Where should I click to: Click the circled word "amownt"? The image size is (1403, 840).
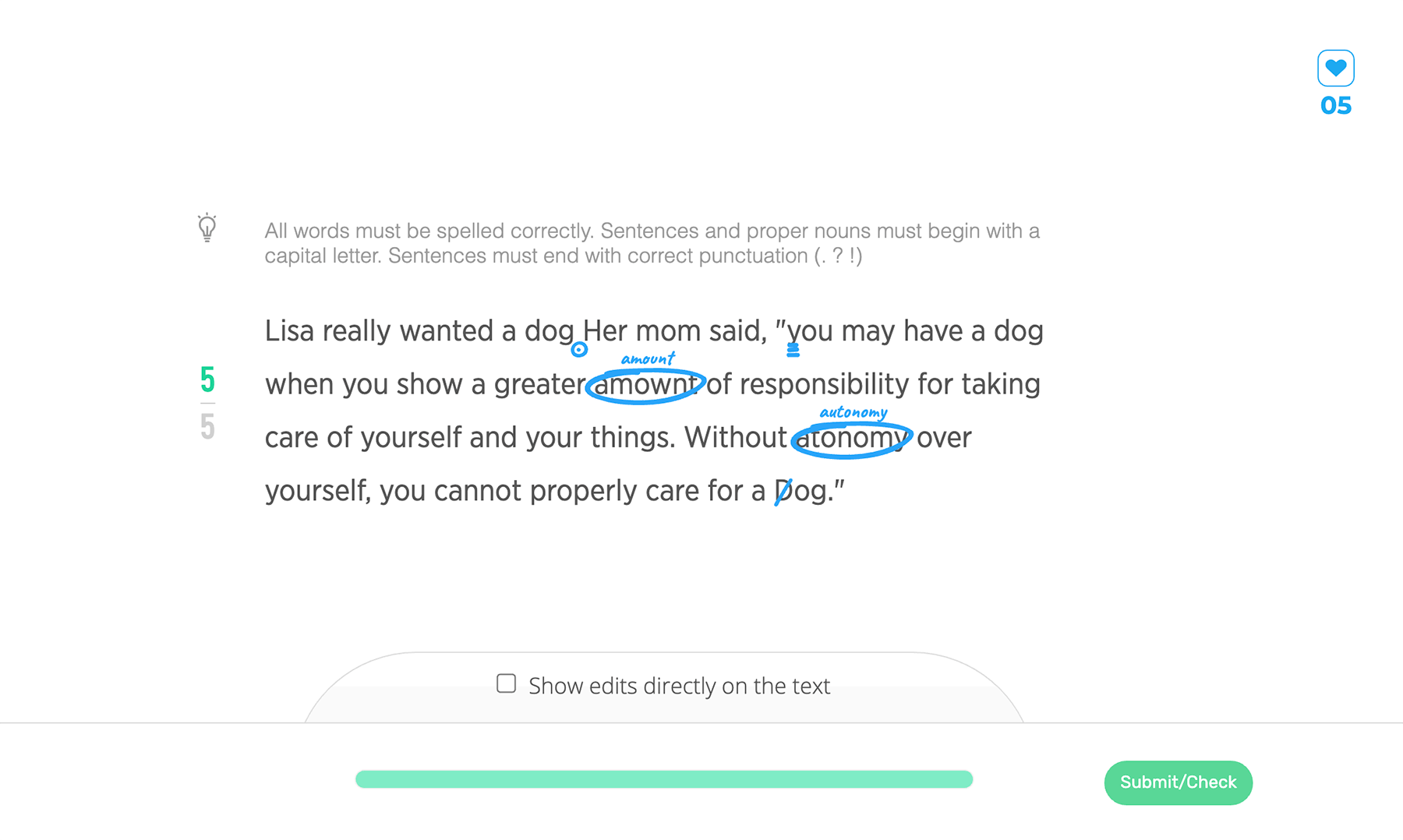pos(645,384)
